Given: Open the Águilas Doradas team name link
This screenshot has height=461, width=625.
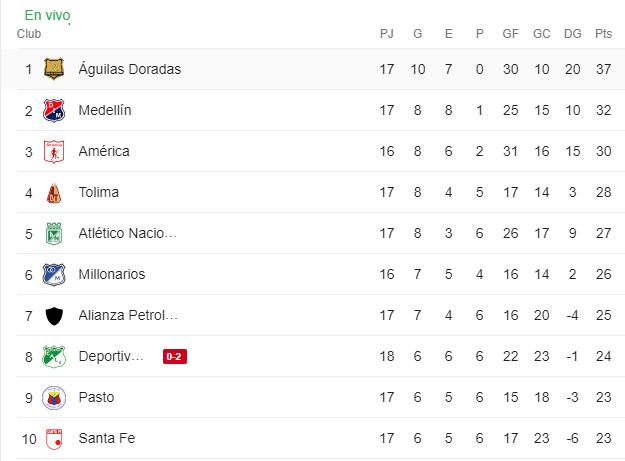Looking at the screenshot, I should [130, 69].
